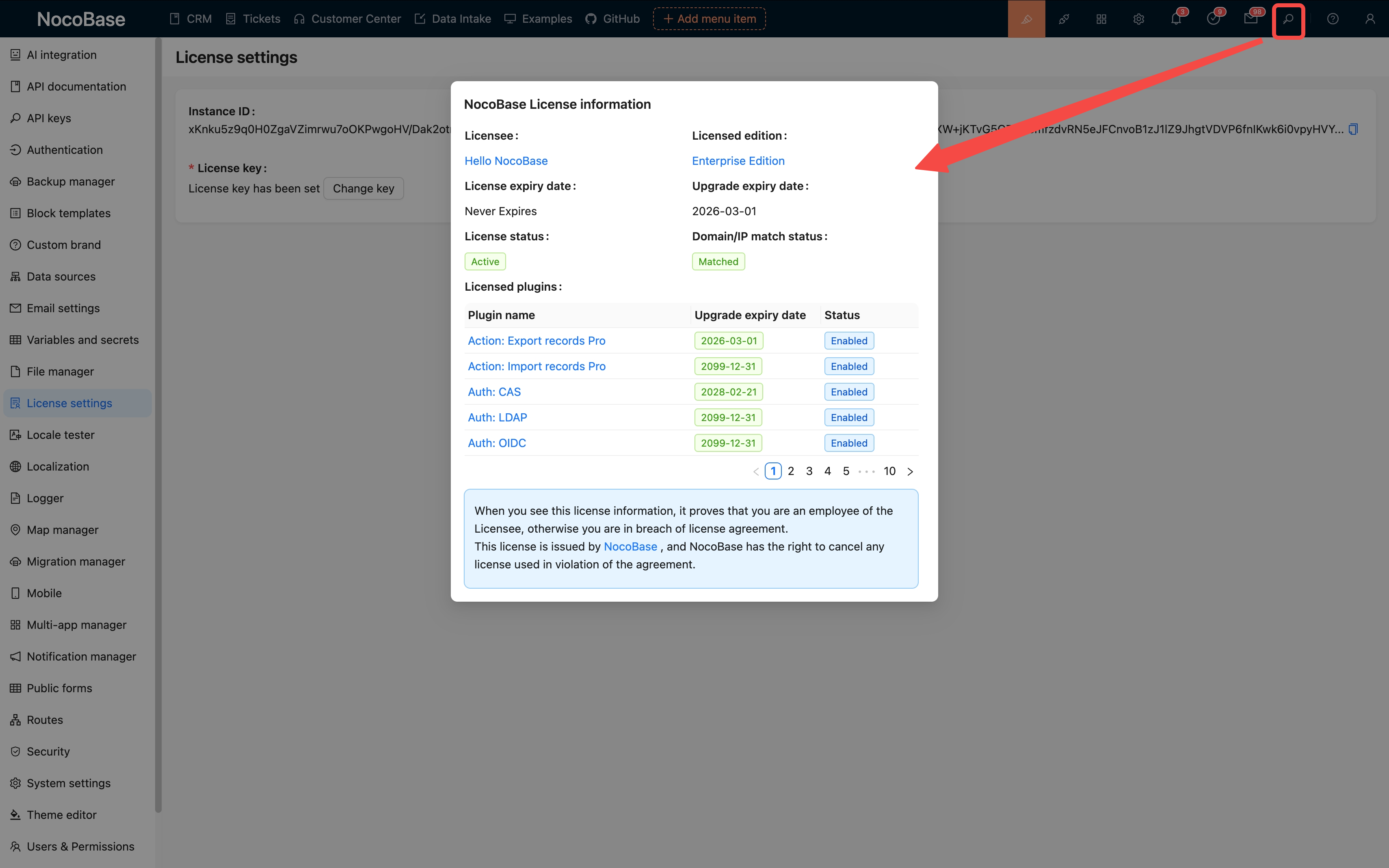Go to page 5 of licensed plugins
This screenshot has width=1389, height=868.
(846, 471)
